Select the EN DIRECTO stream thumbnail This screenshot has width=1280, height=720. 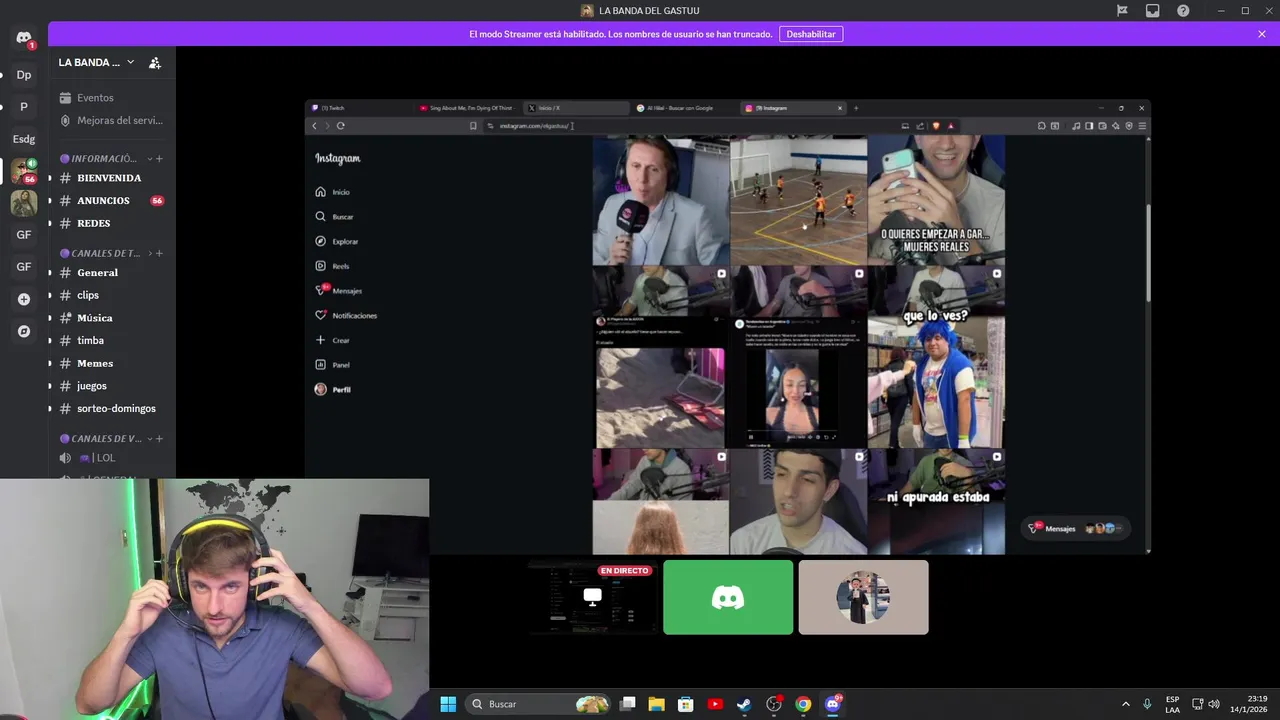(593, 597)
